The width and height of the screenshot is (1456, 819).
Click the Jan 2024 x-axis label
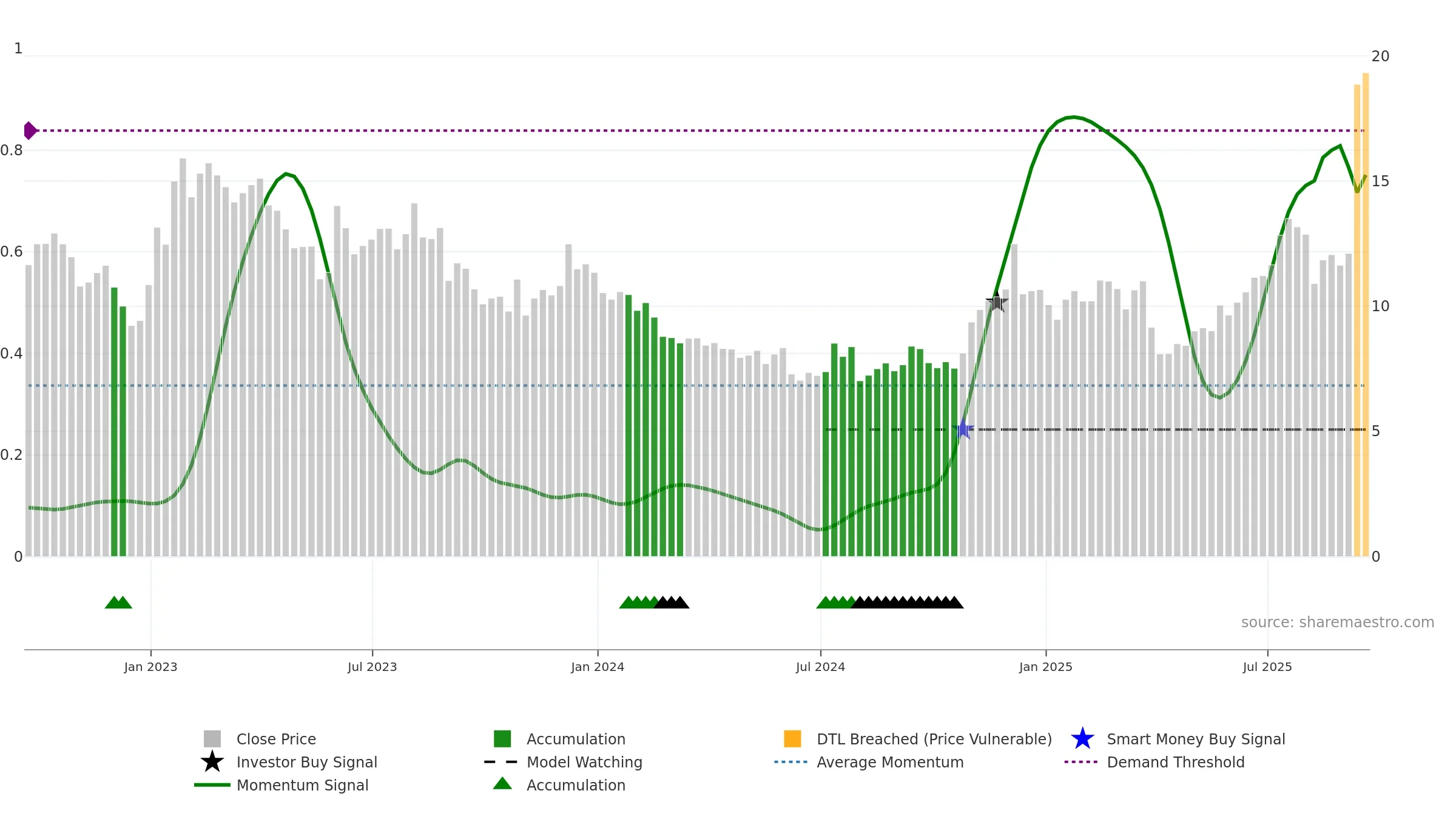(598, 667)
